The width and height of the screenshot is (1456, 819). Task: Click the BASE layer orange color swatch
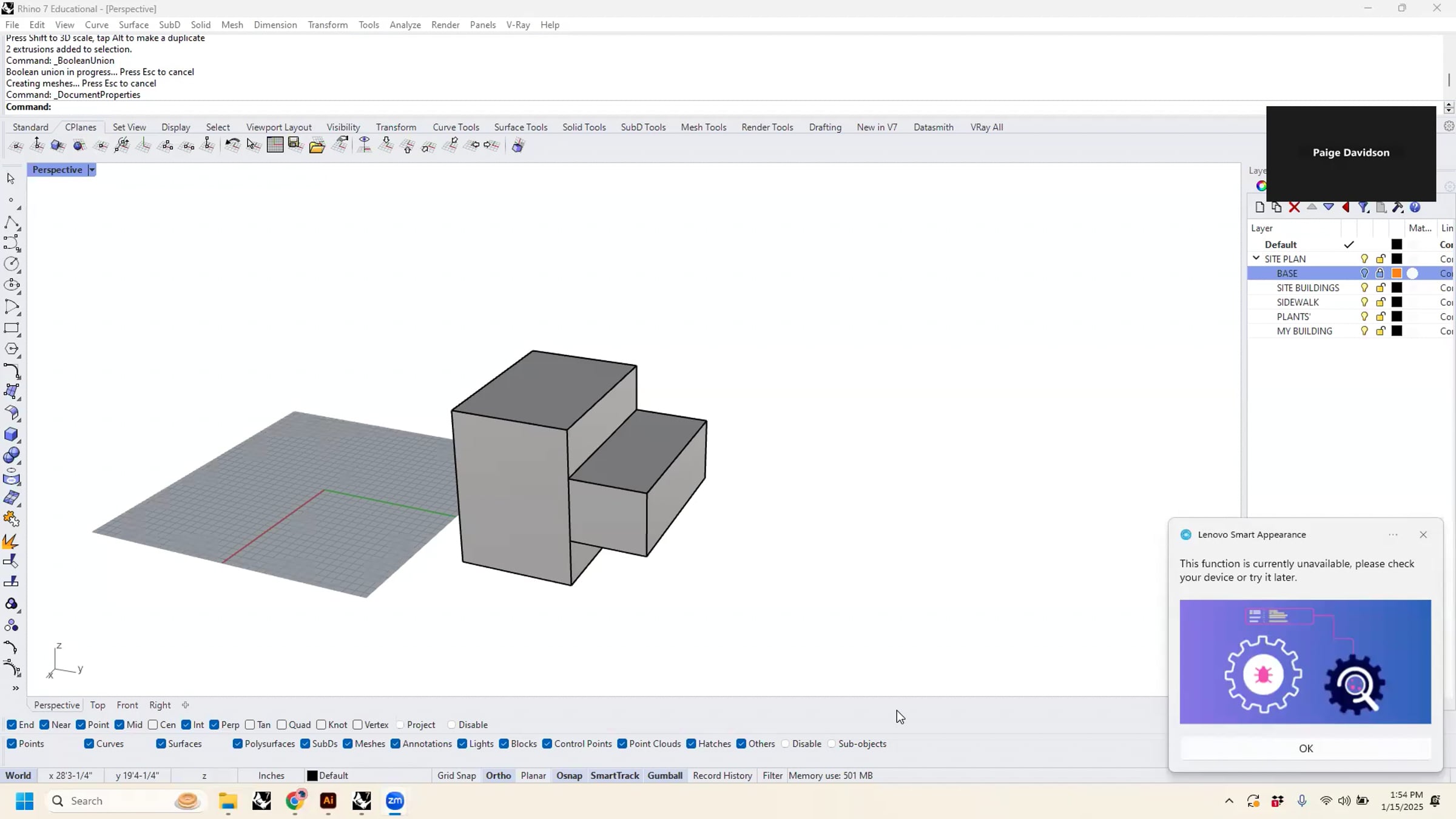pyautogui.click(x=1397, y=273)
